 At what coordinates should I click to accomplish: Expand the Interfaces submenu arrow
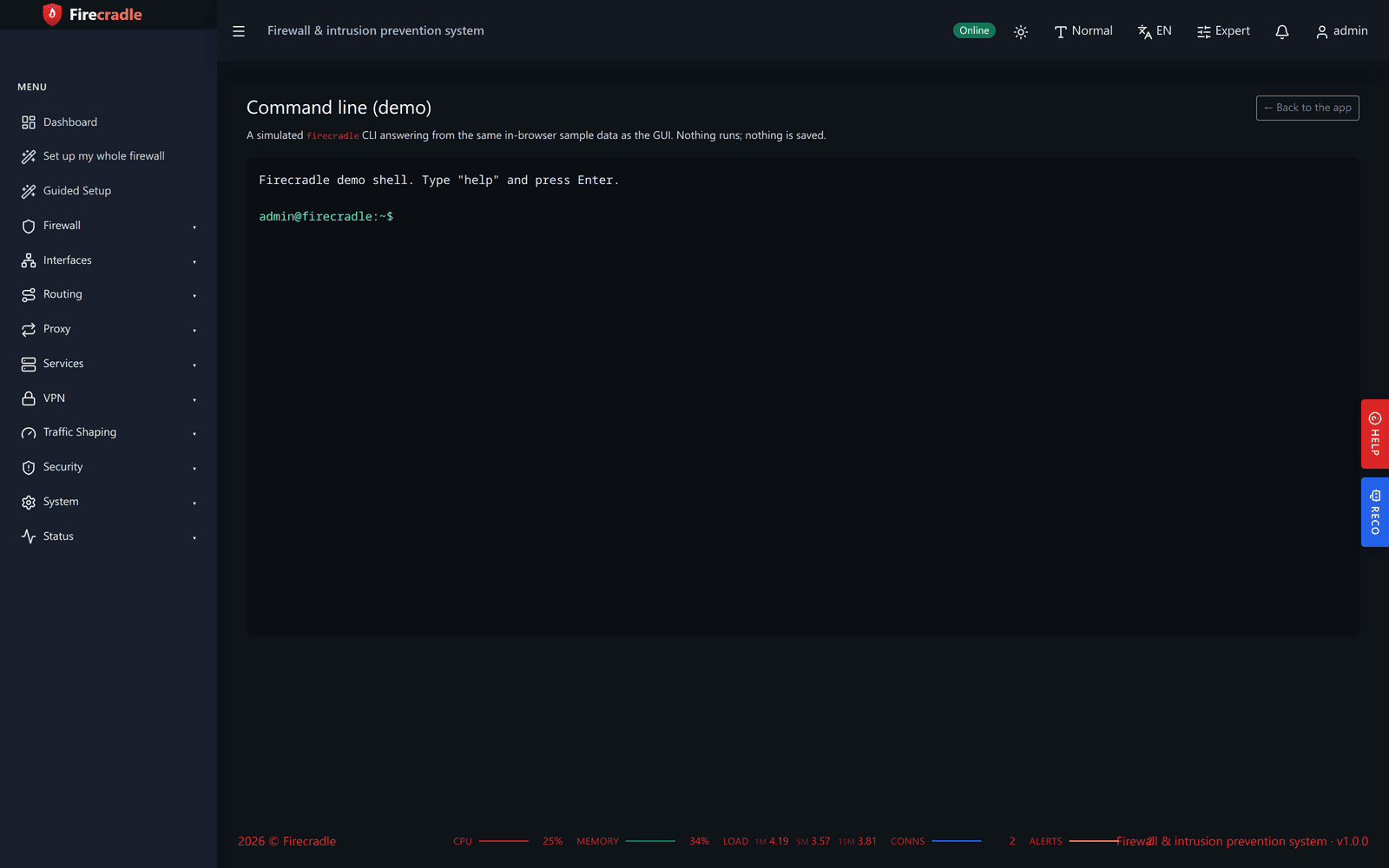[x=194, y=261]
